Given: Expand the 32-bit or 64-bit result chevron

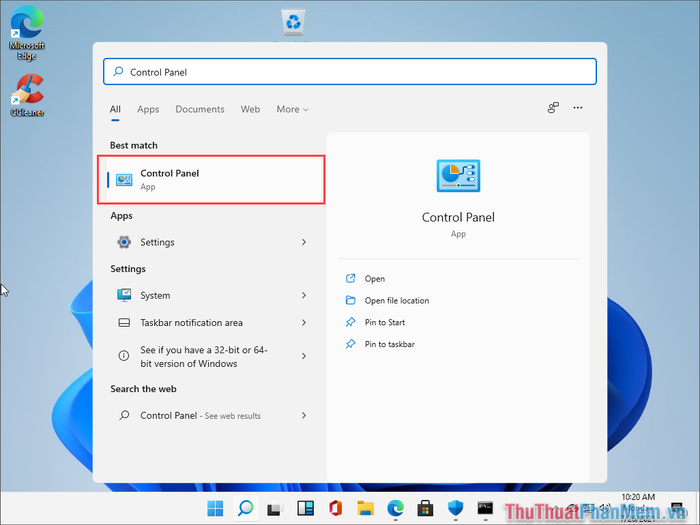Looking at the screenshot, I should [x=304, y=356].
